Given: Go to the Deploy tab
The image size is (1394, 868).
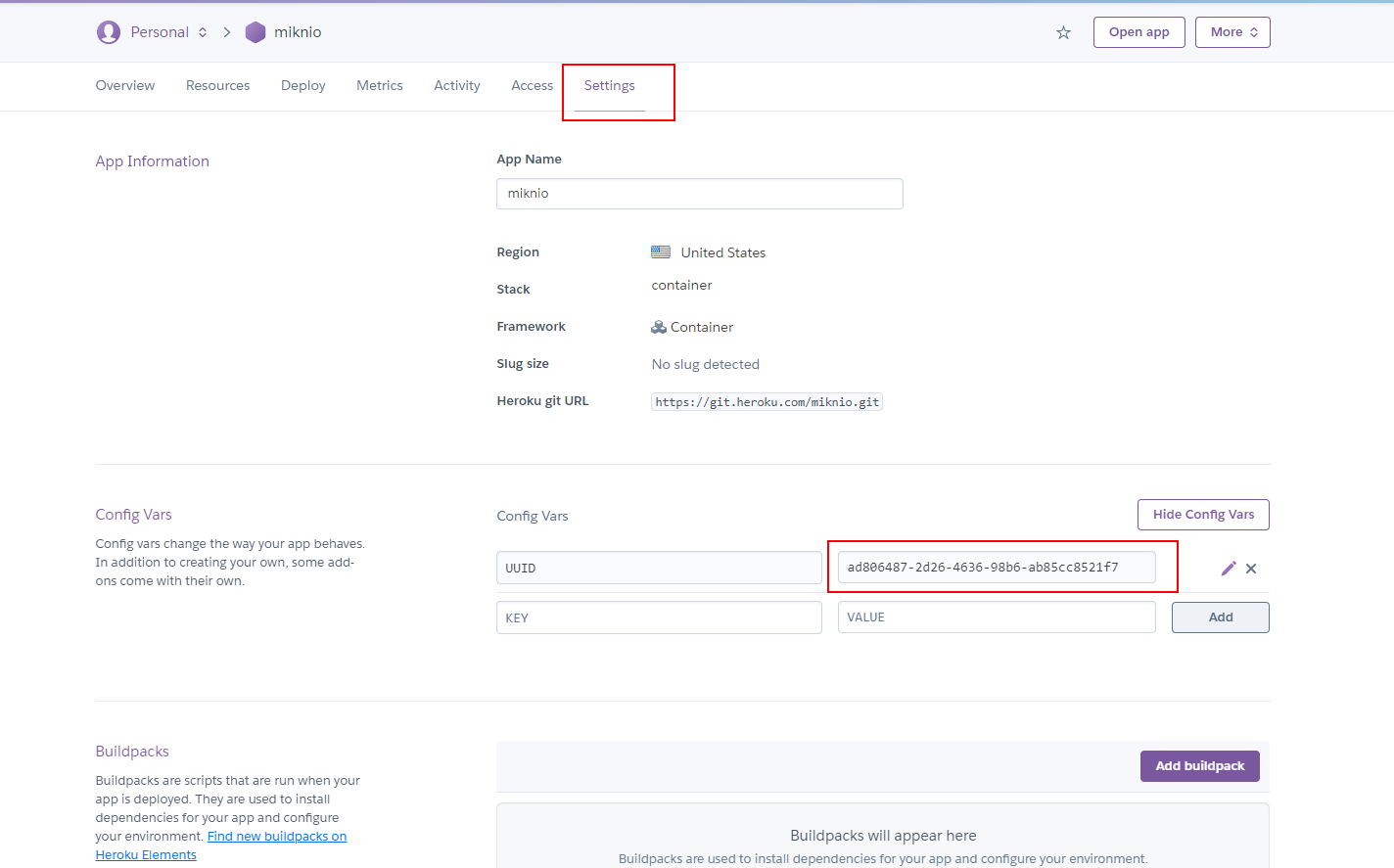Looking at the screenshot, I should click(302, 86).
